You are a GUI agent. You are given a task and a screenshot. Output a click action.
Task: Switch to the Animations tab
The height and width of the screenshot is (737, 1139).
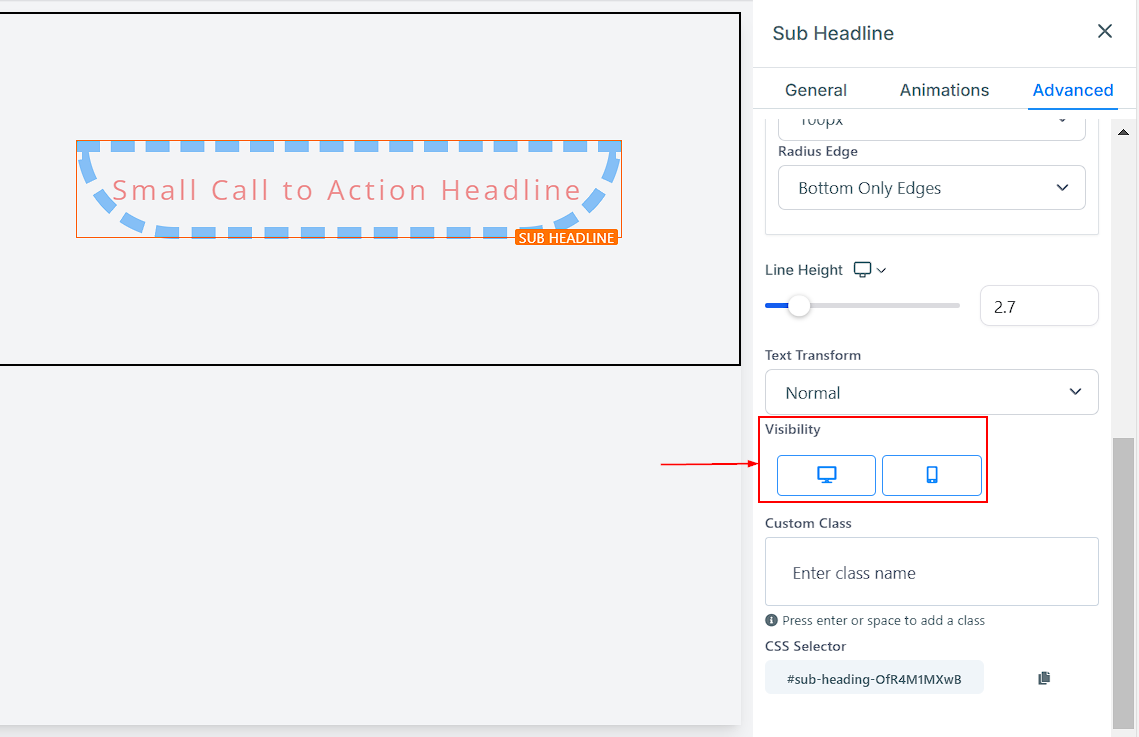(x=944, y=90)
